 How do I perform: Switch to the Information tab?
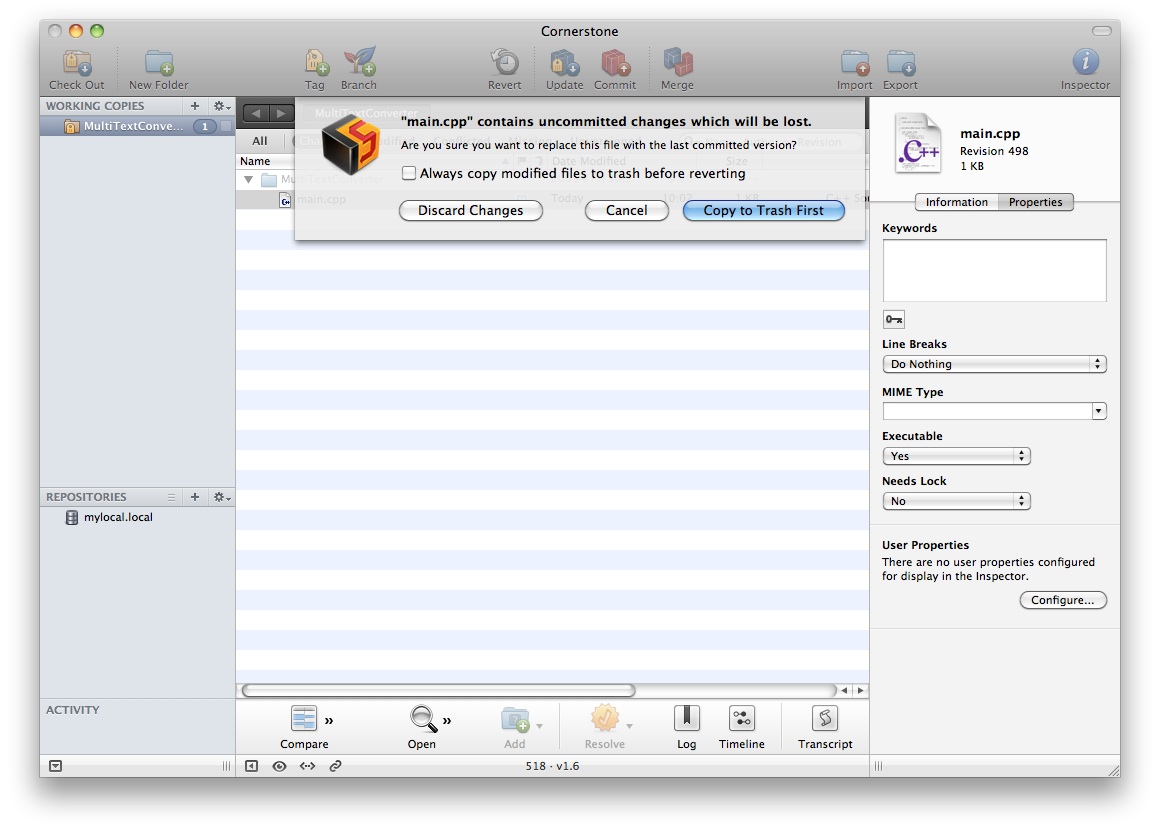click(957, 202)
